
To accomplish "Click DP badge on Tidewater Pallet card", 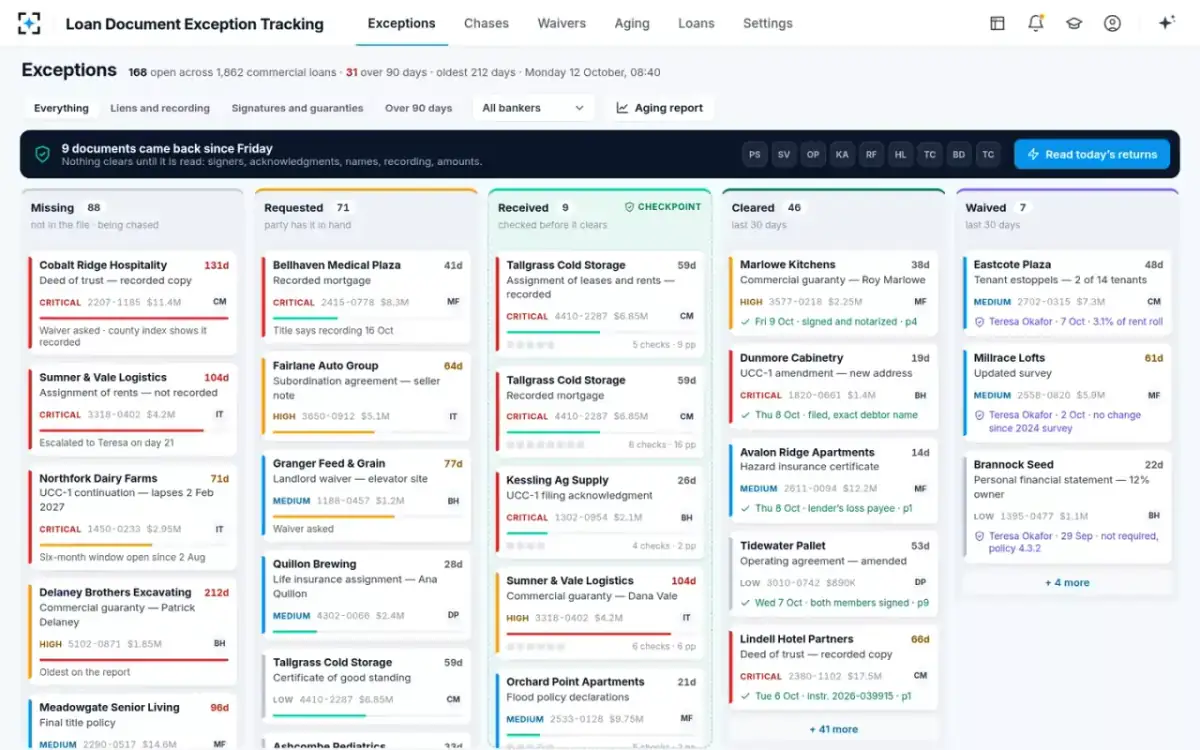I will (920, 582).
